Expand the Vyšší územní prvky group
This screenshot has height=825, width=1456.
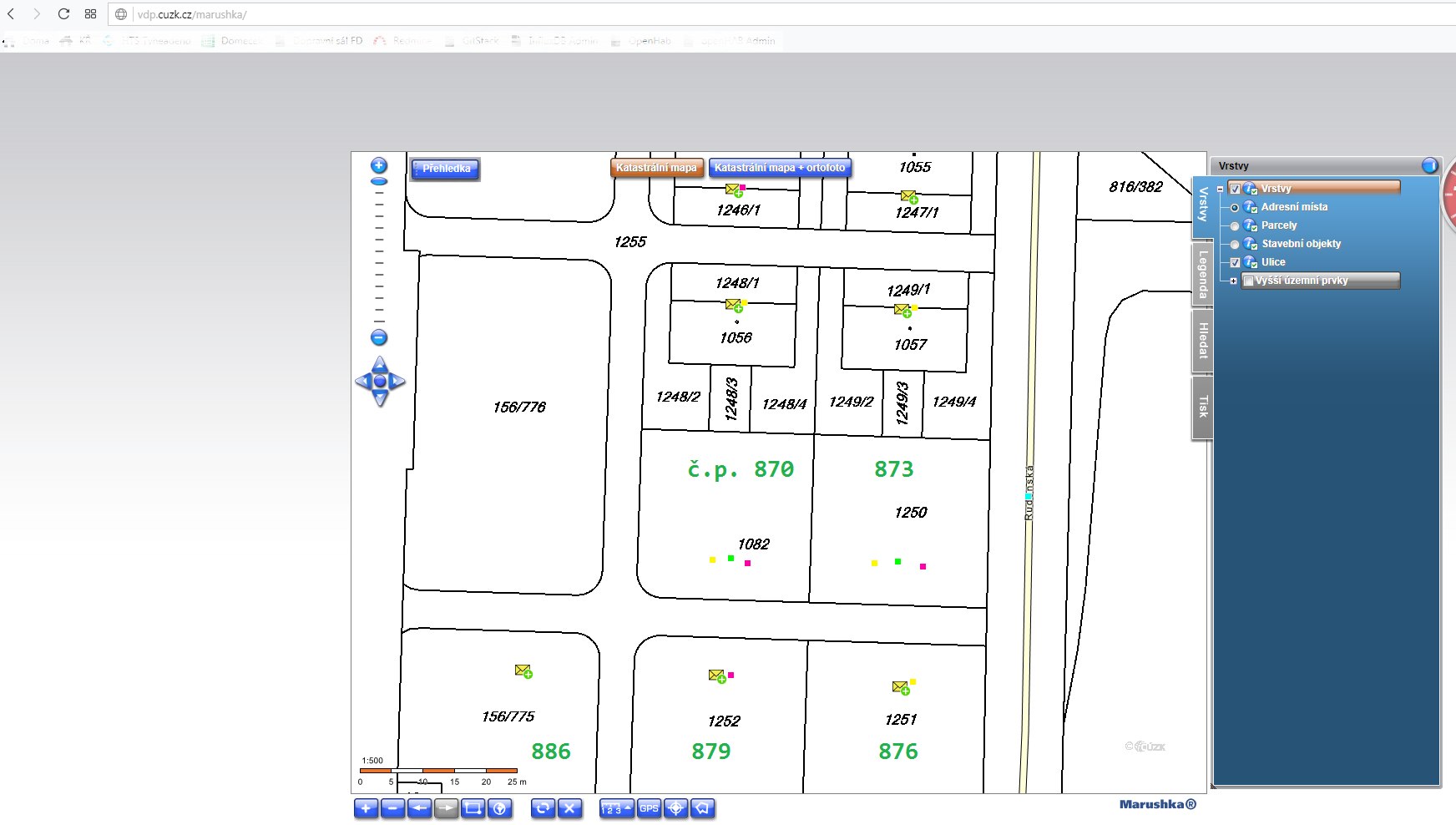click(x=1233, y=281)
